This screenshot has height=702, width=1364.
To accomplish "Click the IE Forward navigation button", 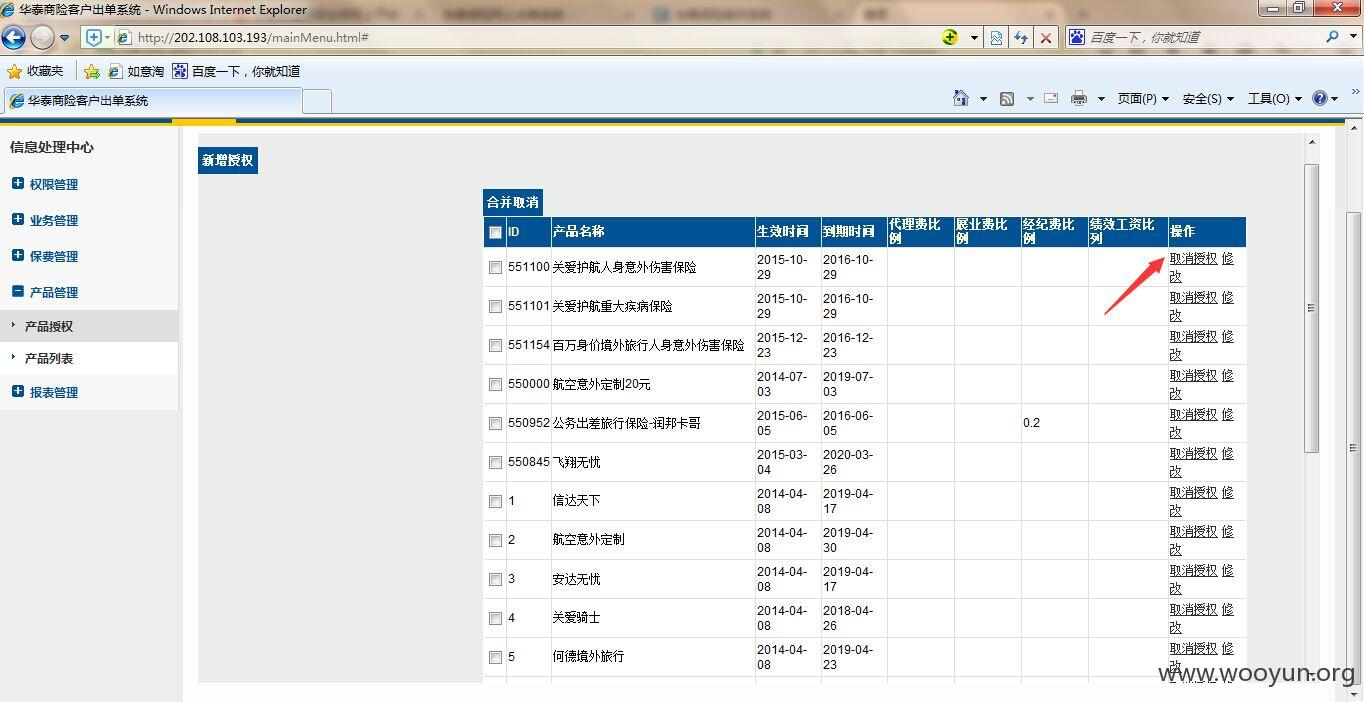I will 42,38.
